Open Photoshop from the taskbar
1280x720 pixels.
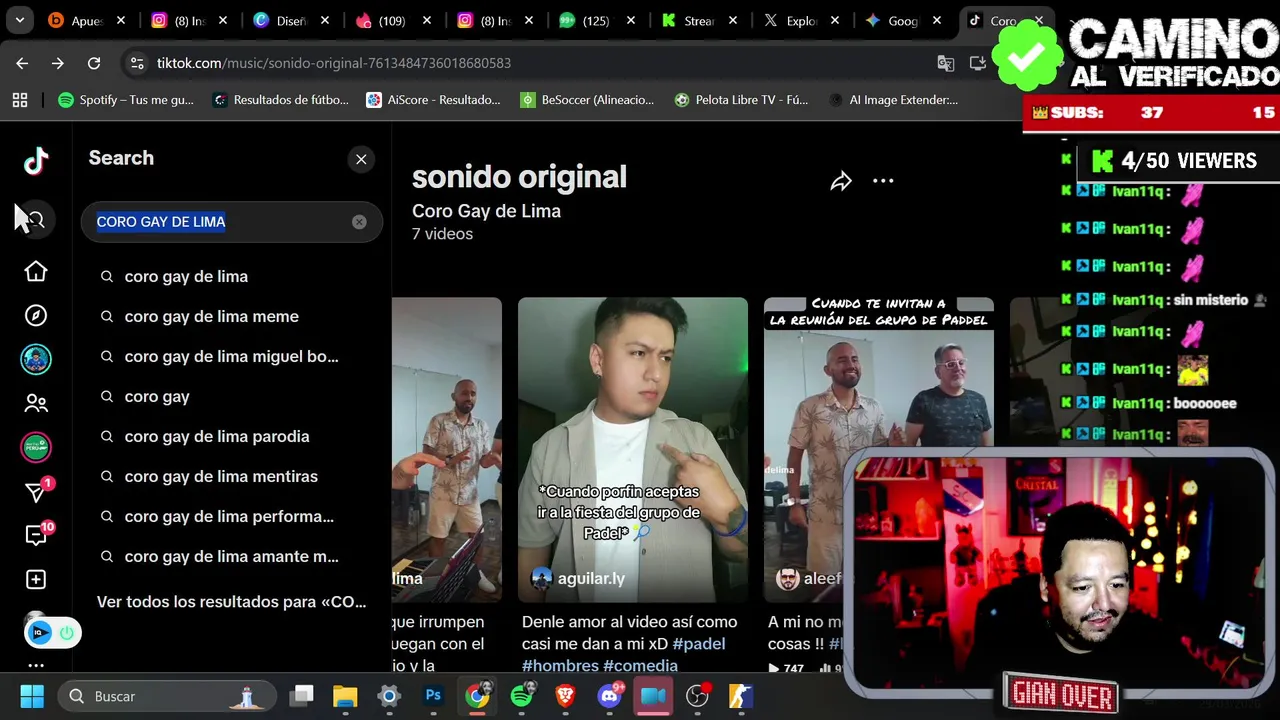tap(433, 696)
